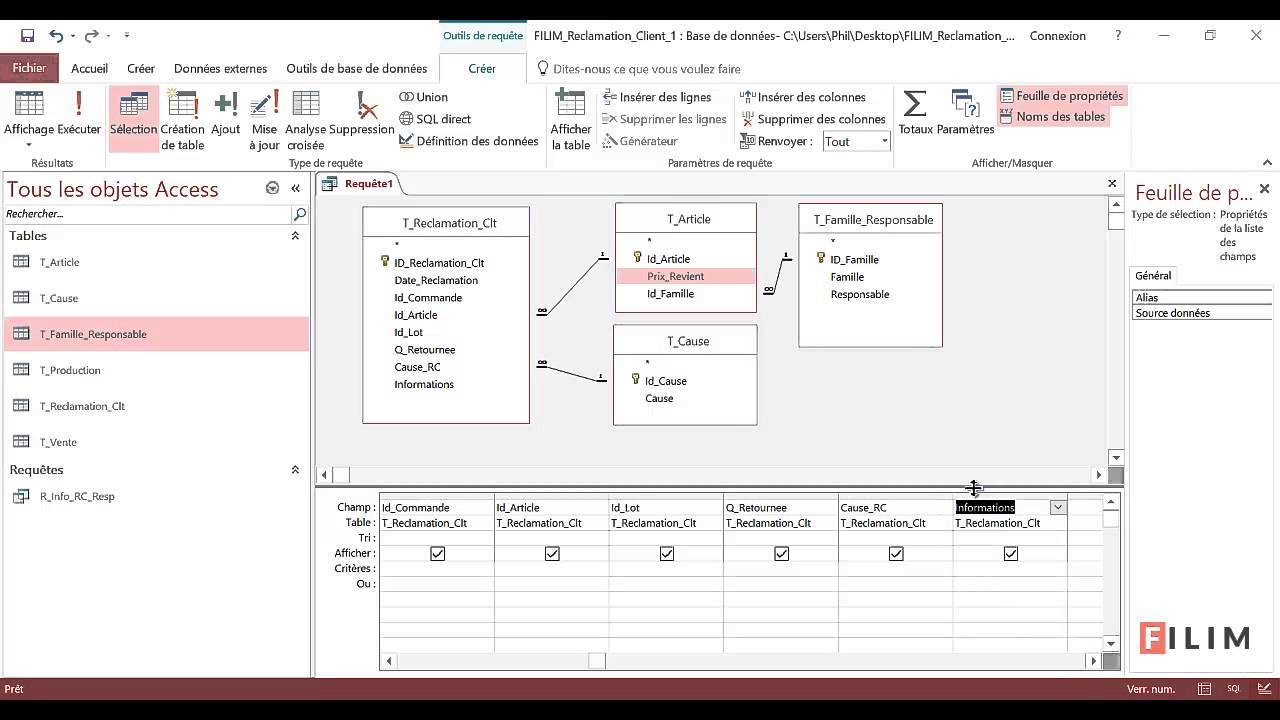1280x720 pixels.
Task: Switch to design view in status bar
Action: [x=1262, y=689]
